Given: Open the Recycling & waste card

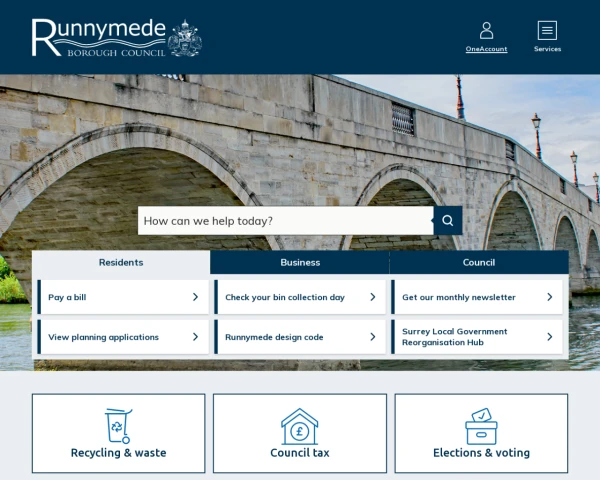Looking at the screenshot, I should pyautogui.click(x=119, y=433).
